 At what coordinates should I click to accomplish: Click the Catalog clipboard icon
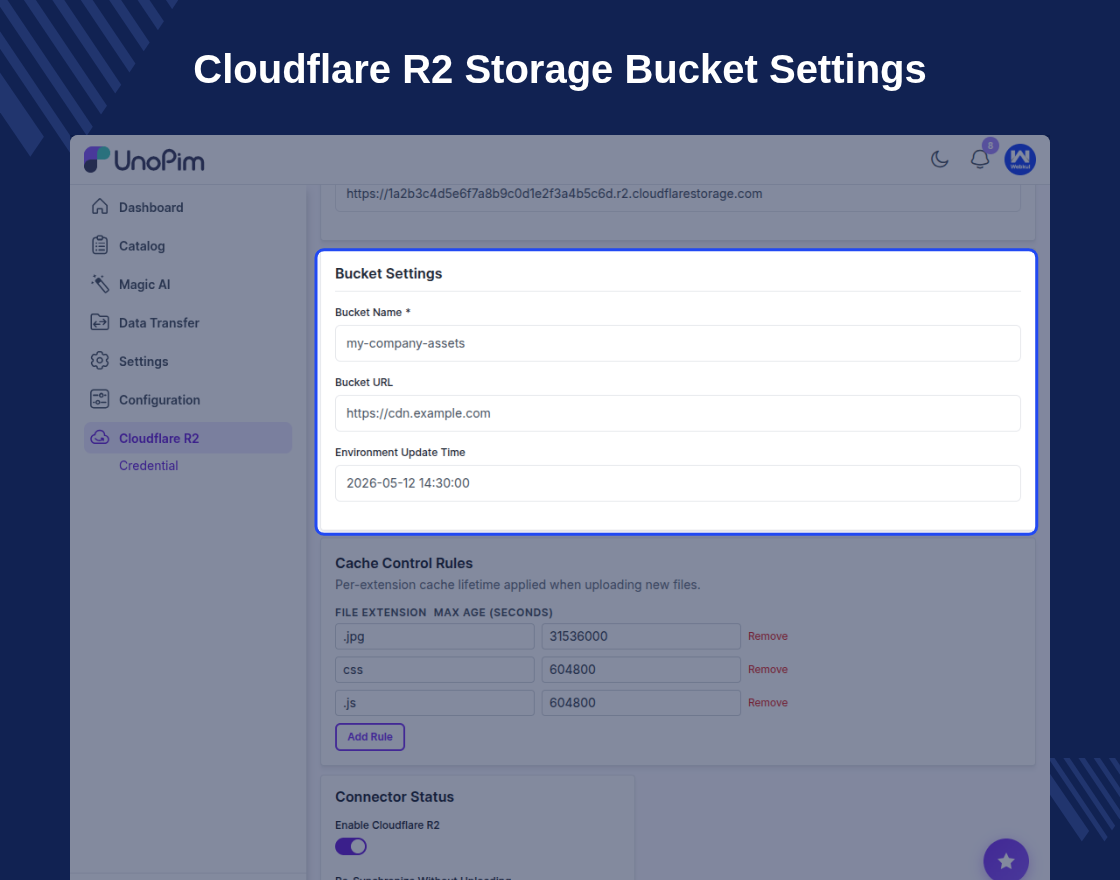coord(100,245)
